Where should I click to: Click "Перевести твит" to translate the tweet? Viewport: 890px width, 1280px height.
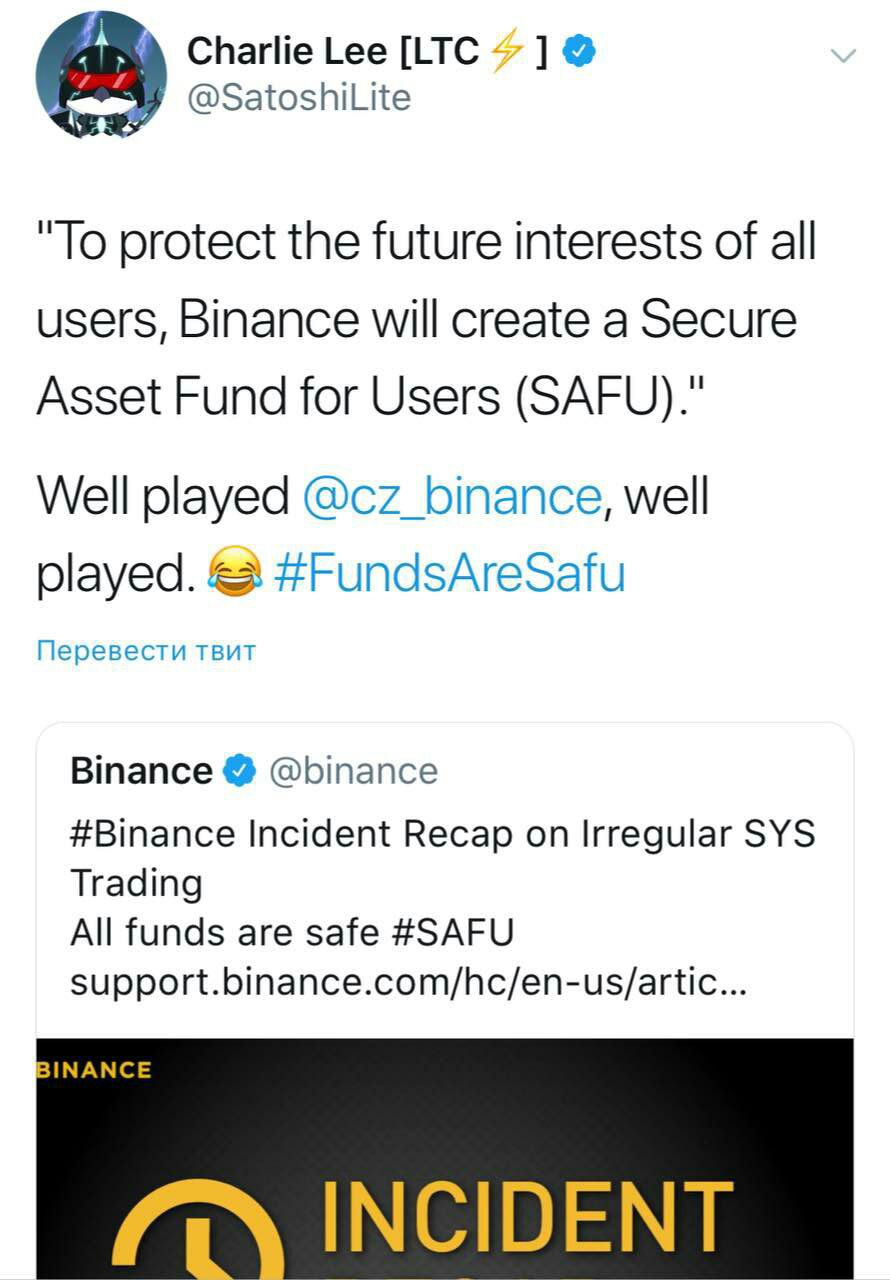(x=146, y=651)
